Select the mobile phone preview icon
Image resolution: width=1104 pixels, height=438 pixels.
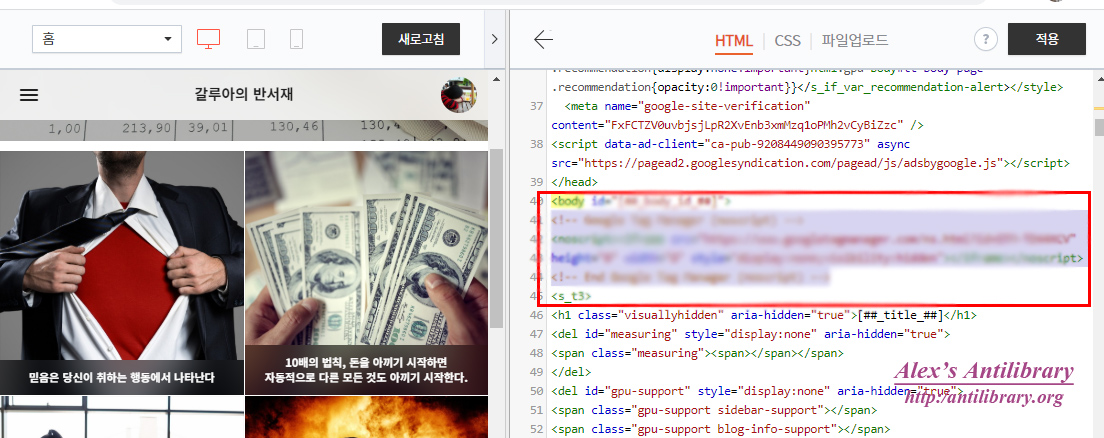coord(296,39)
